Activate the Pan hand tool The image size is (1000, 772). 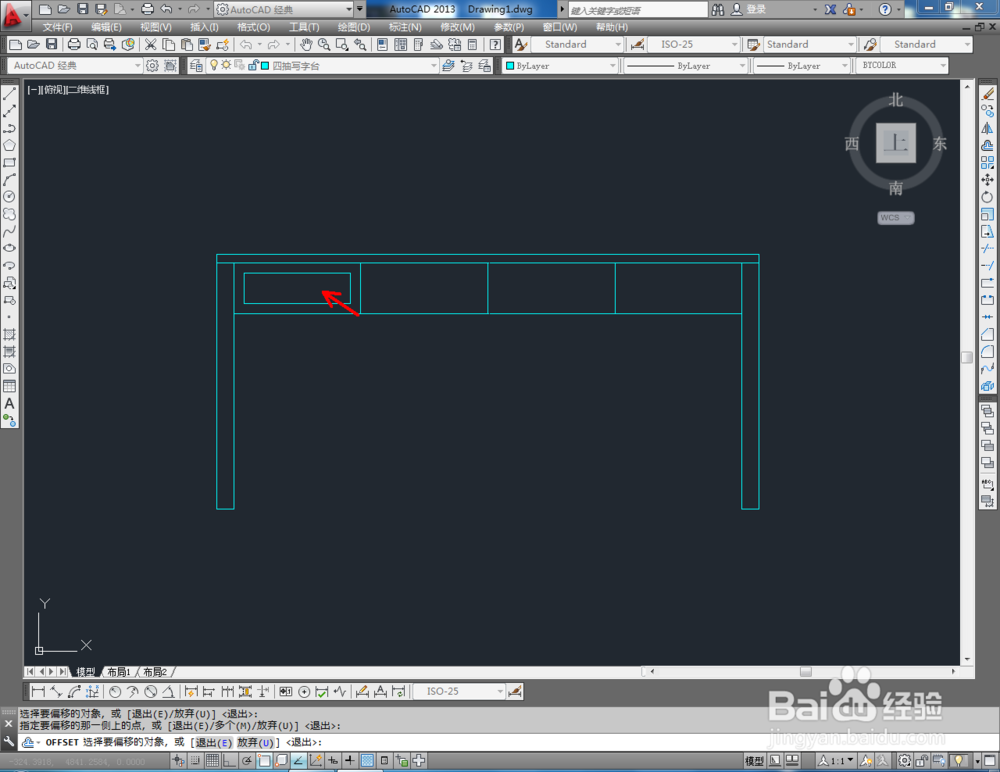(306, 44)
